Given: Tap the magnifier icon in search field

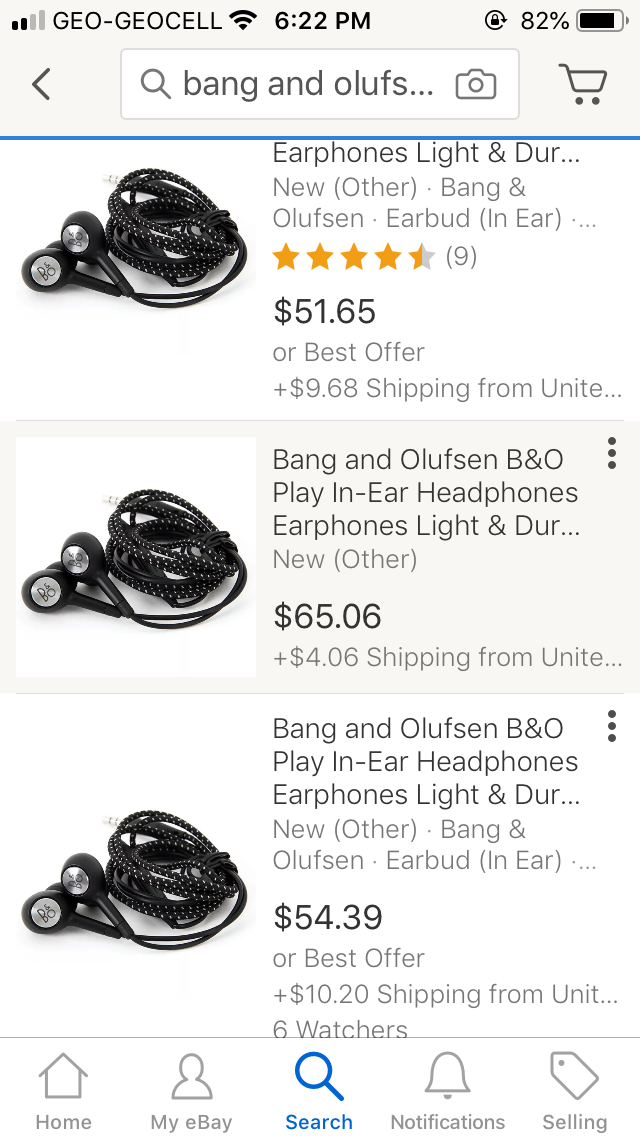Looking at the screenshot, I should pos(155,84).
